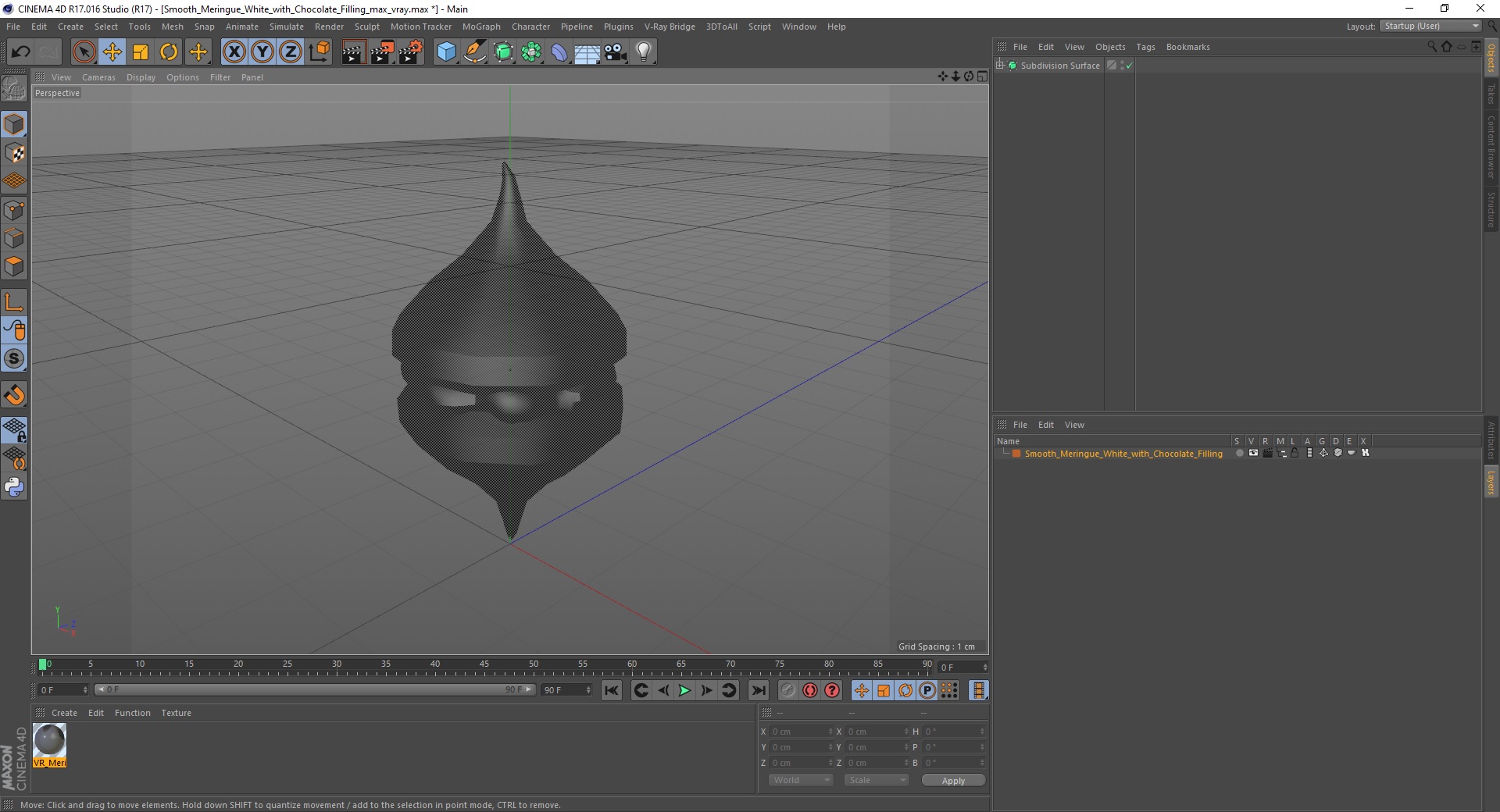Add a Cube primitive object
The height and width of the screenshot is (812, 1500).
[446, 52]
